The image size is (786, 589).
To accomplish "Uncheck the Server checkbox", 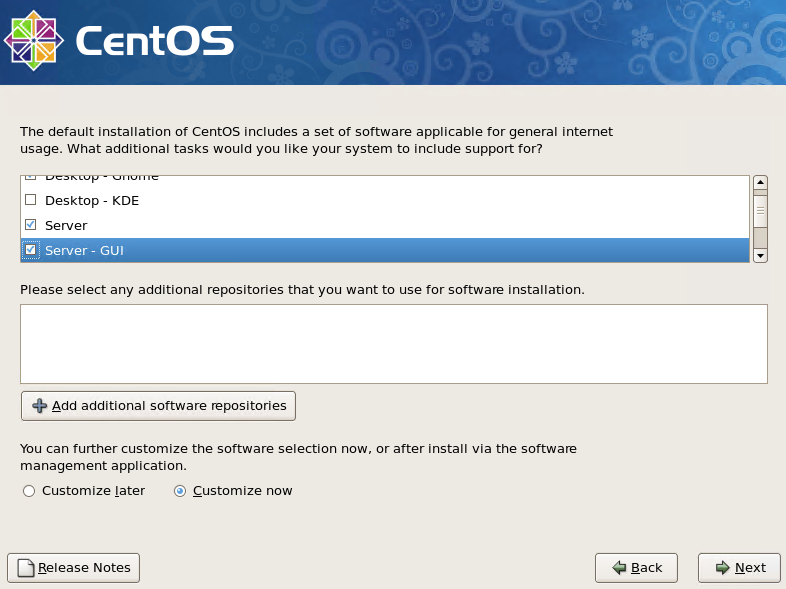I will coord(30,225).
